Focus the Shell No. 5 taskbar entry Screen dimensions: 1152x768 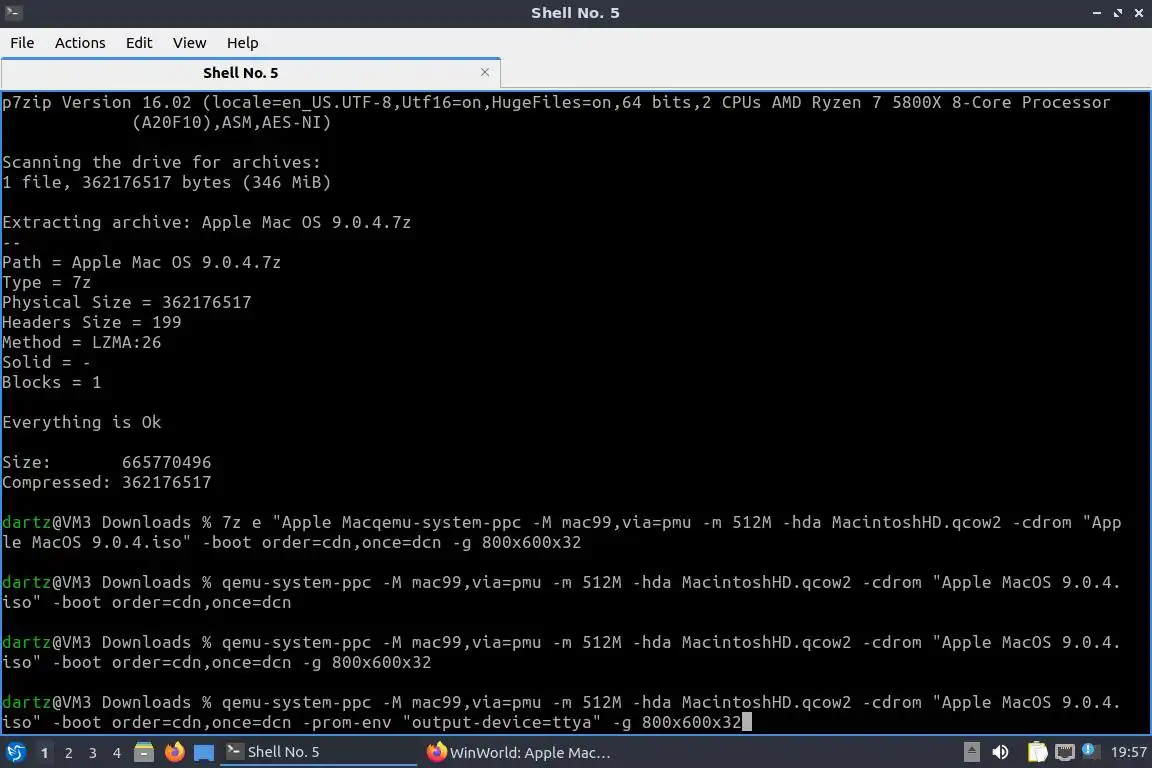coord(317,752)
